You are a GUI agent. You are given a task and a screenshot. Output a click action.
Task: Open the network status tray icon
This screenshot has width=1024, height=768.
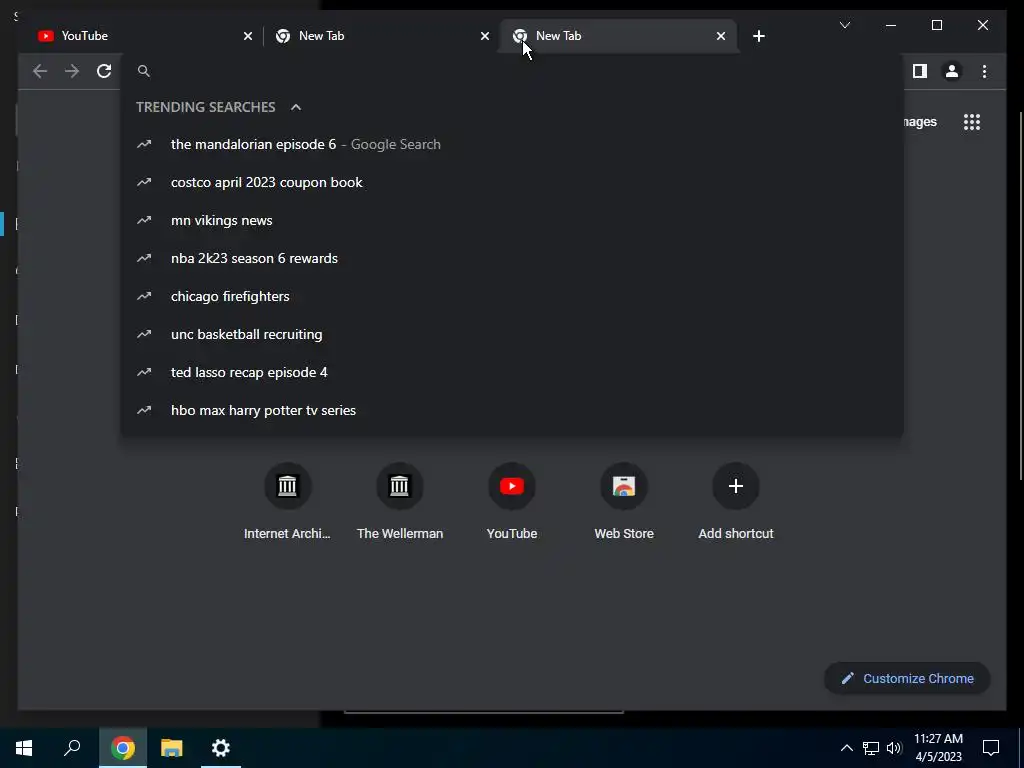tap(871, 748)
